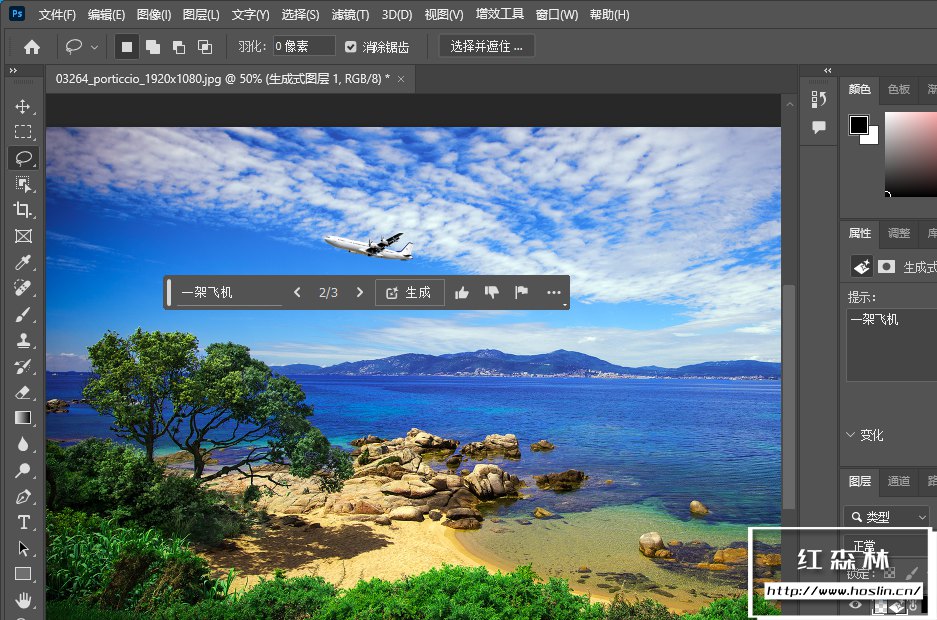937x620 pixels.
Task: Select the Move tool
Action: 23,106
